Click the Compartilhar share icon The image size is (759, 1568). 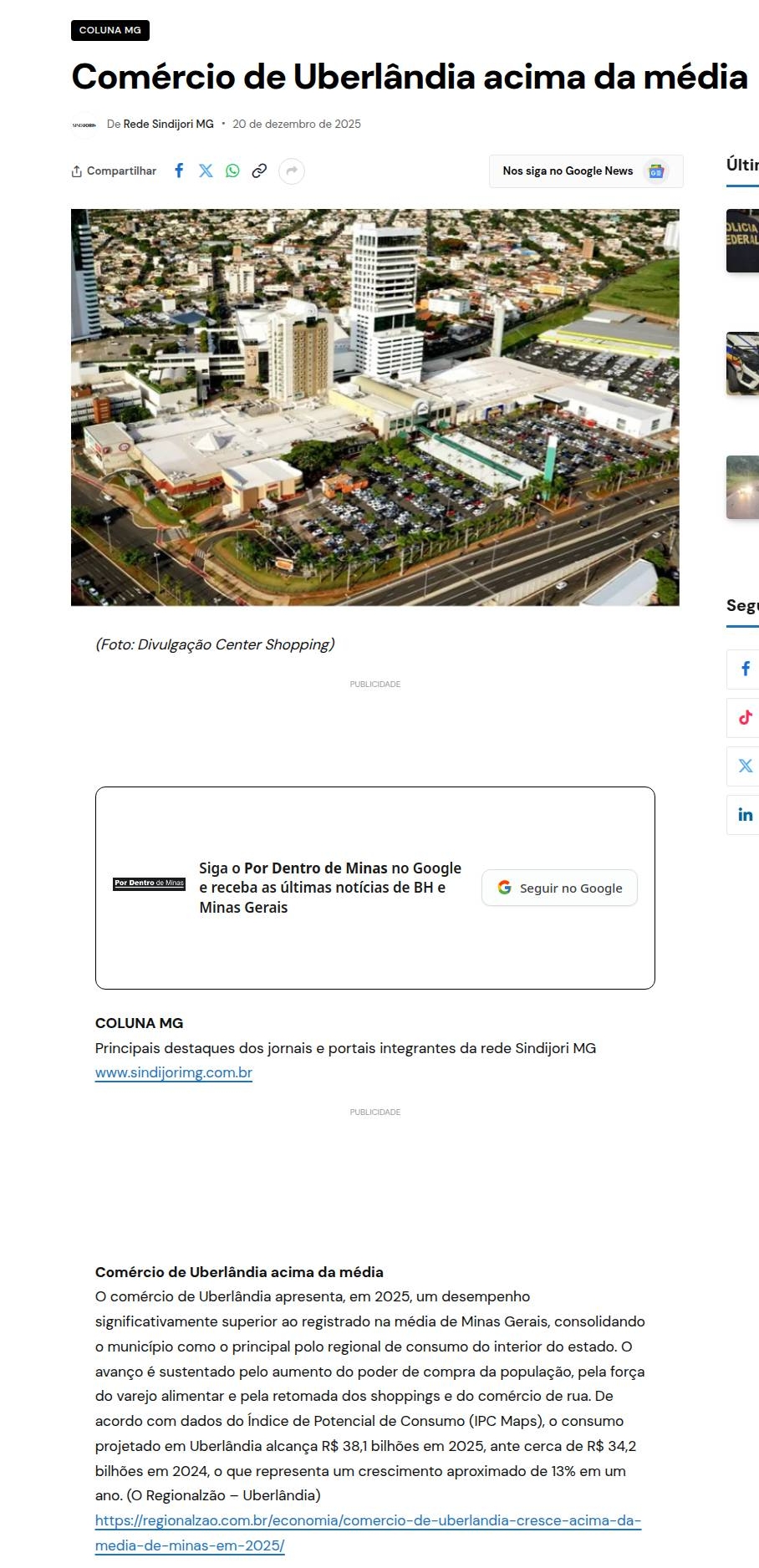tap(77, 171)
